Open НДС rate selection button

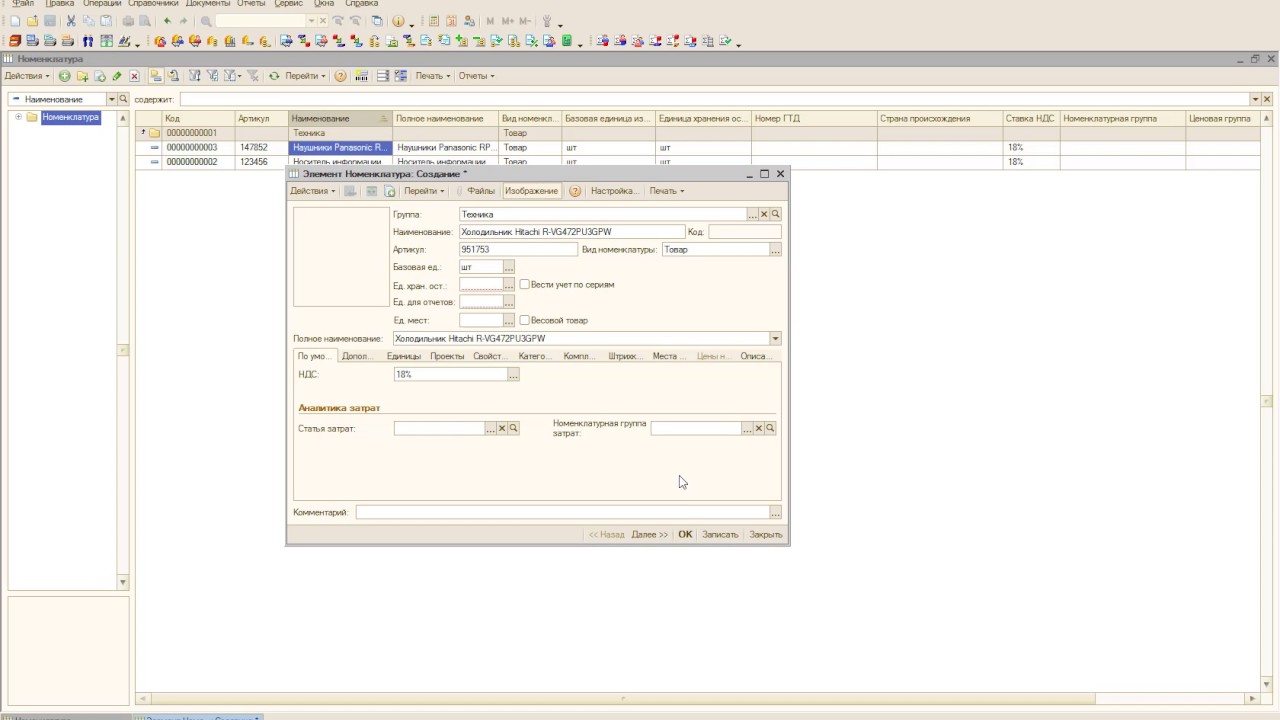click(513, 374)
